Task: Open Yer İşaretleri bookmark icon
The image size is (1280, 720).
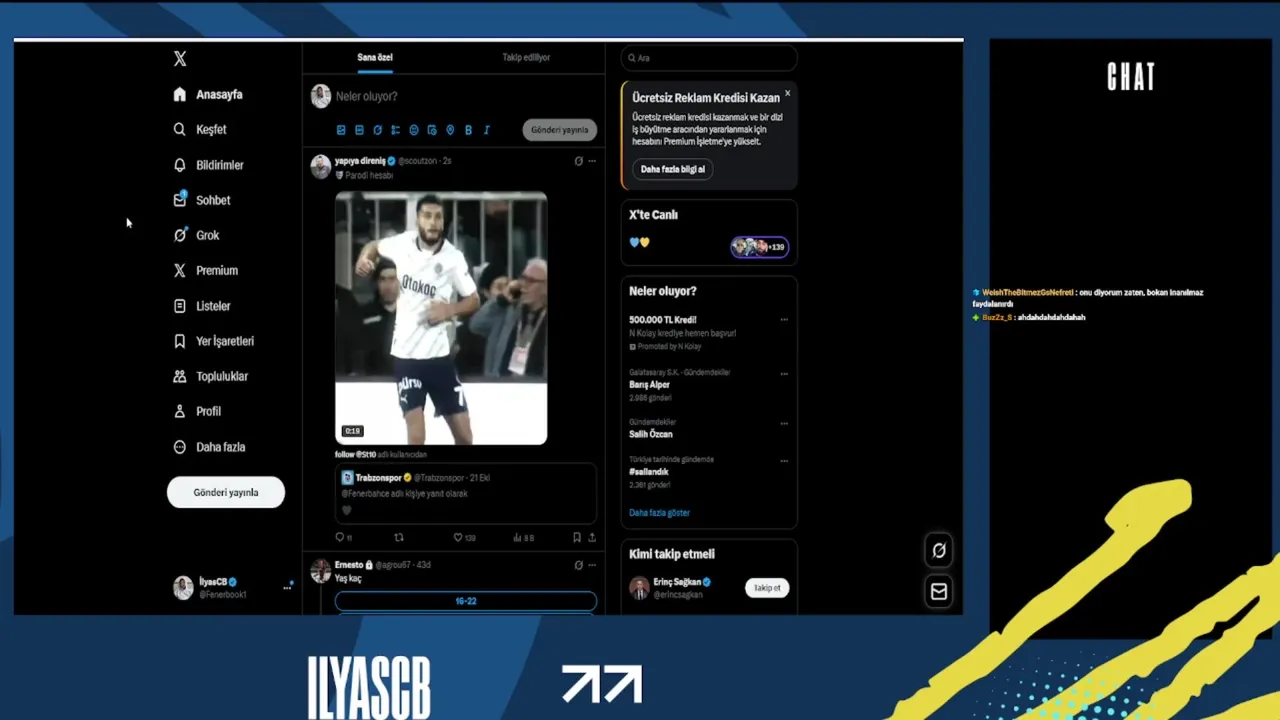Action: pyautogui.click(x=180, y=341)
